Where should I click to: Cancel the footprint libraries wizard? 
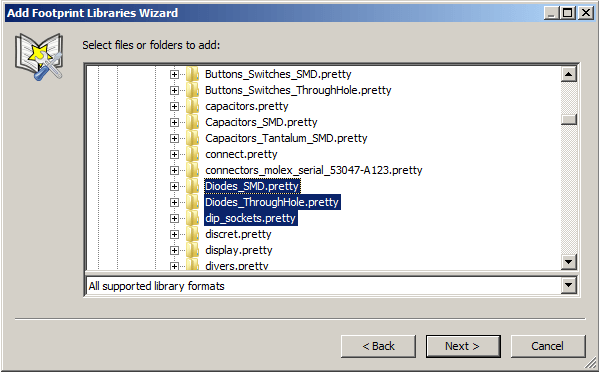[x=548, y=346]
